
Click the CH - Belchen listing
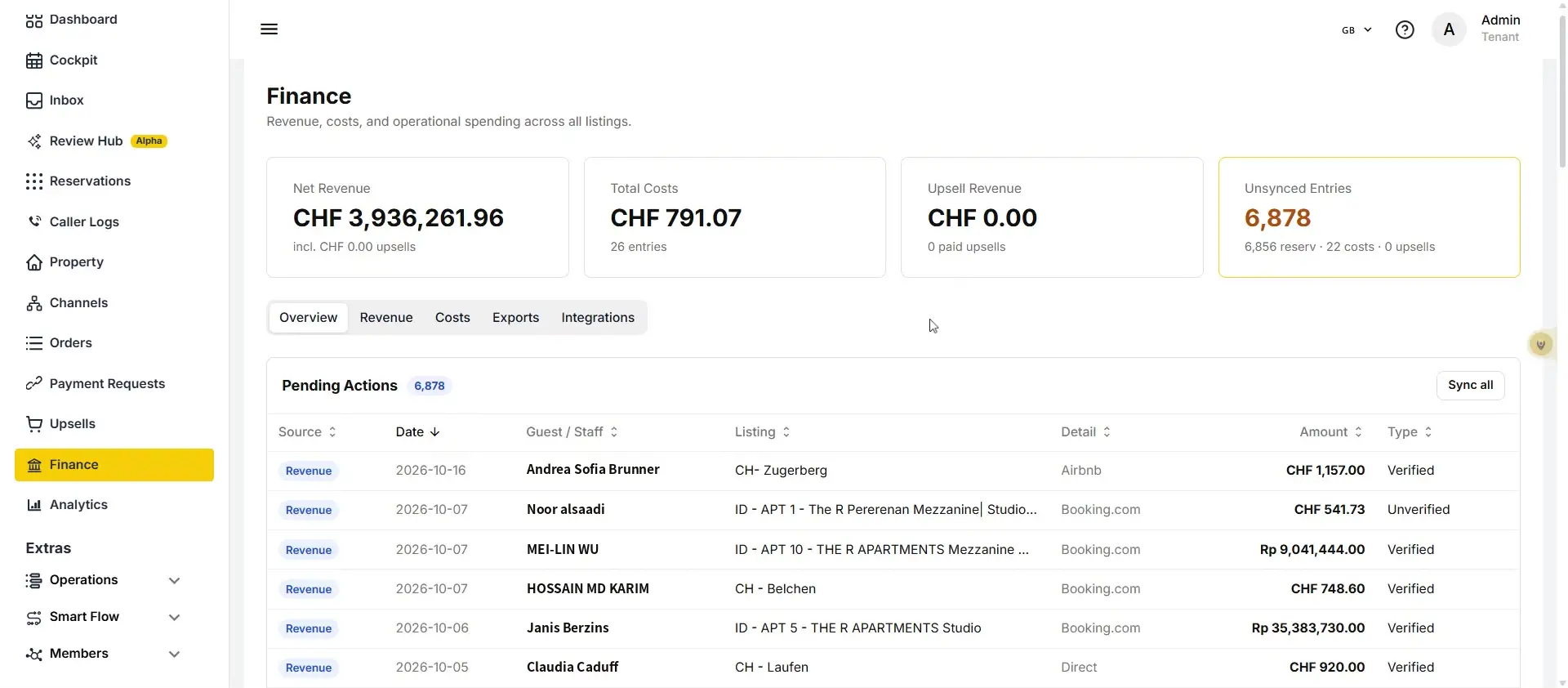point(775,589)
